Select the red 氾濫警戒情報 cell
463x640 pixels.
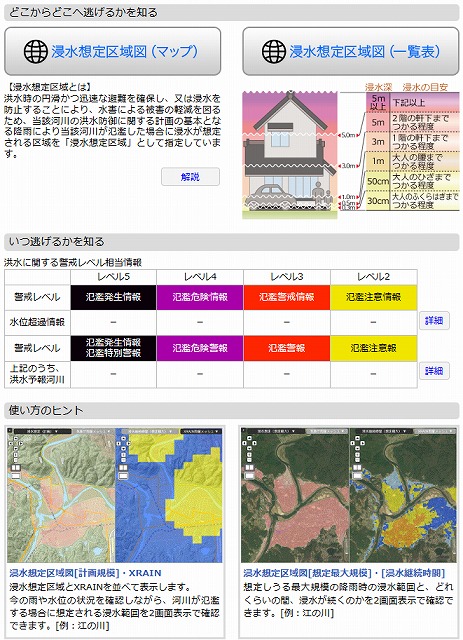point(287,297)
